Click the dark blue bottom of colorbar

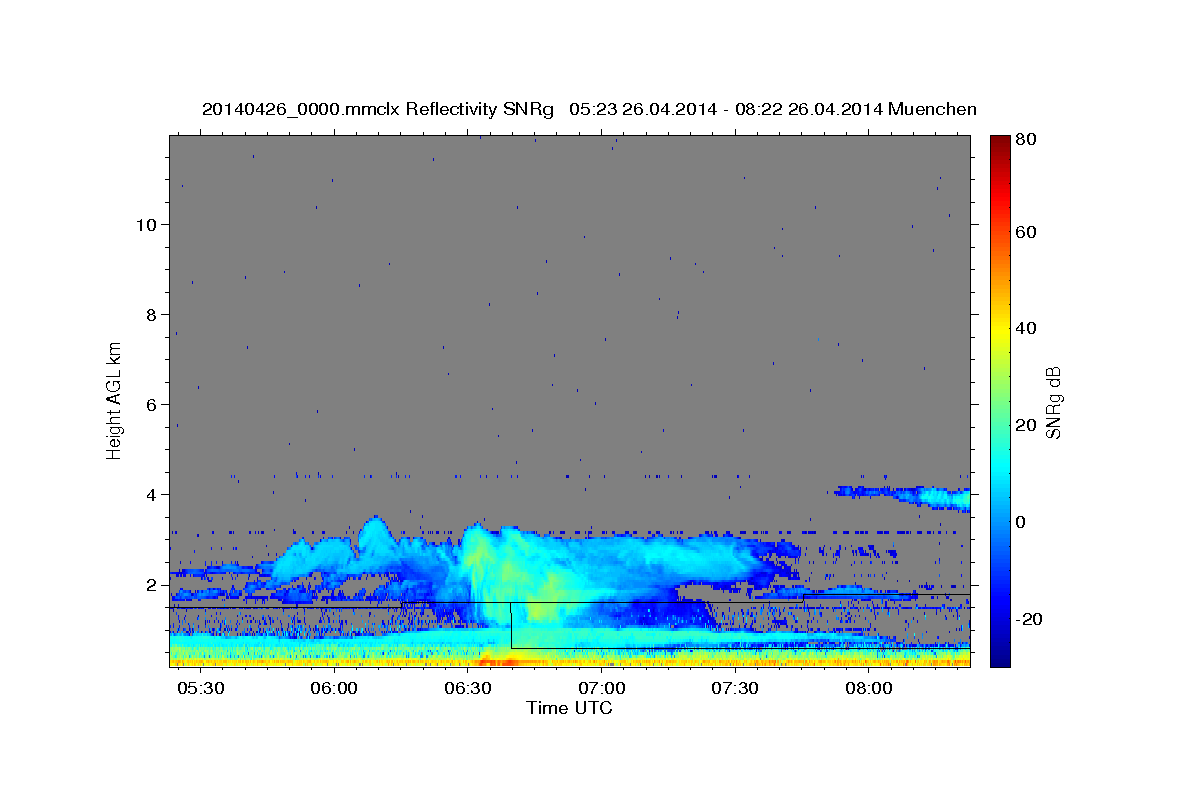pos(999,655)
